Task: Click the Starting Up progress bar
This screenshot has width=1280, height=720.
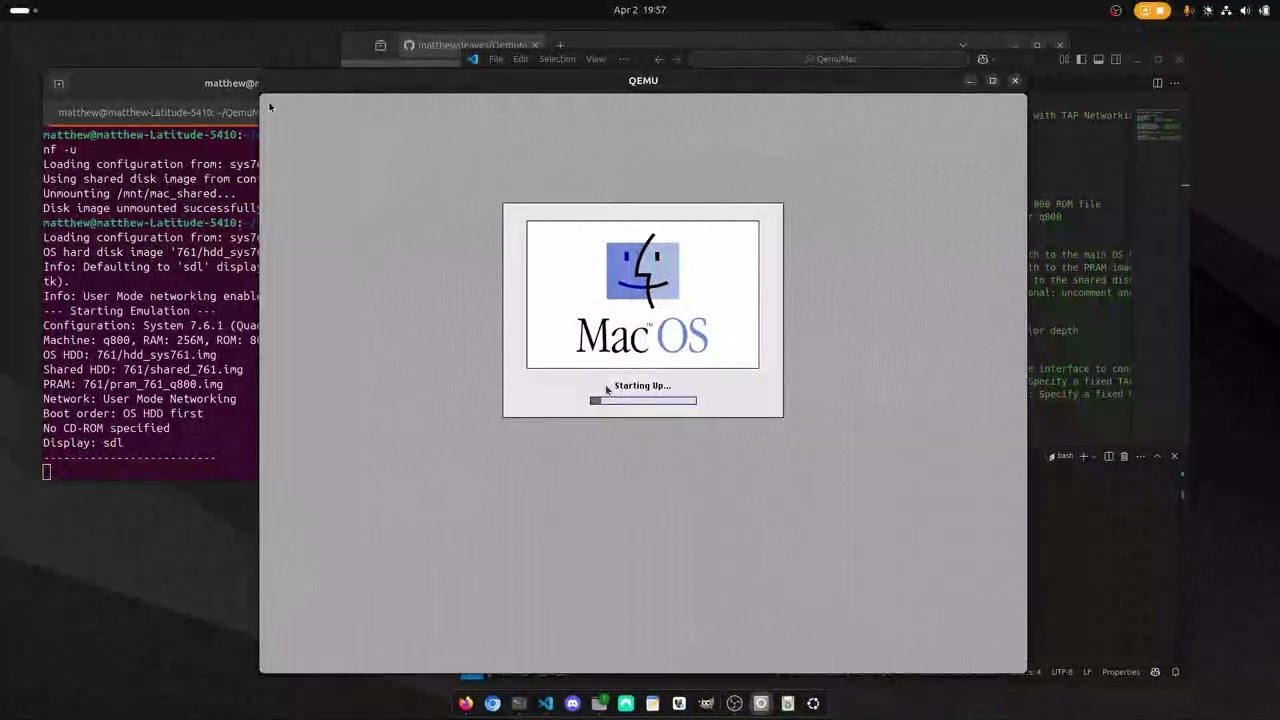Action: point(643,400)
